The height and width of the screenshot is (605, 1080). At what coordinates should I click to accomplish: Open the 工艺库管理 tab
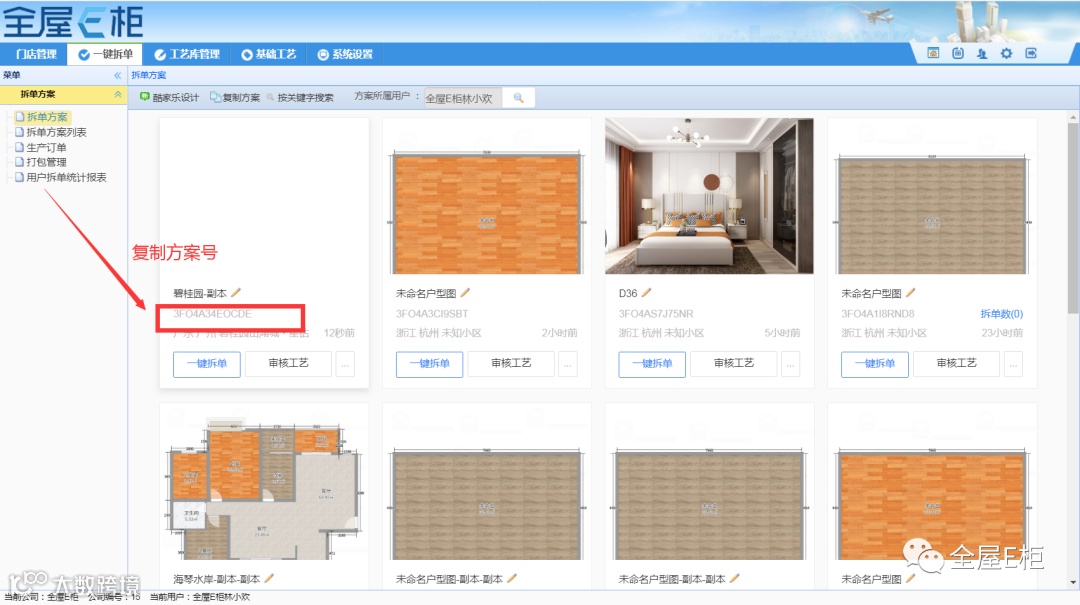(187, 54)
